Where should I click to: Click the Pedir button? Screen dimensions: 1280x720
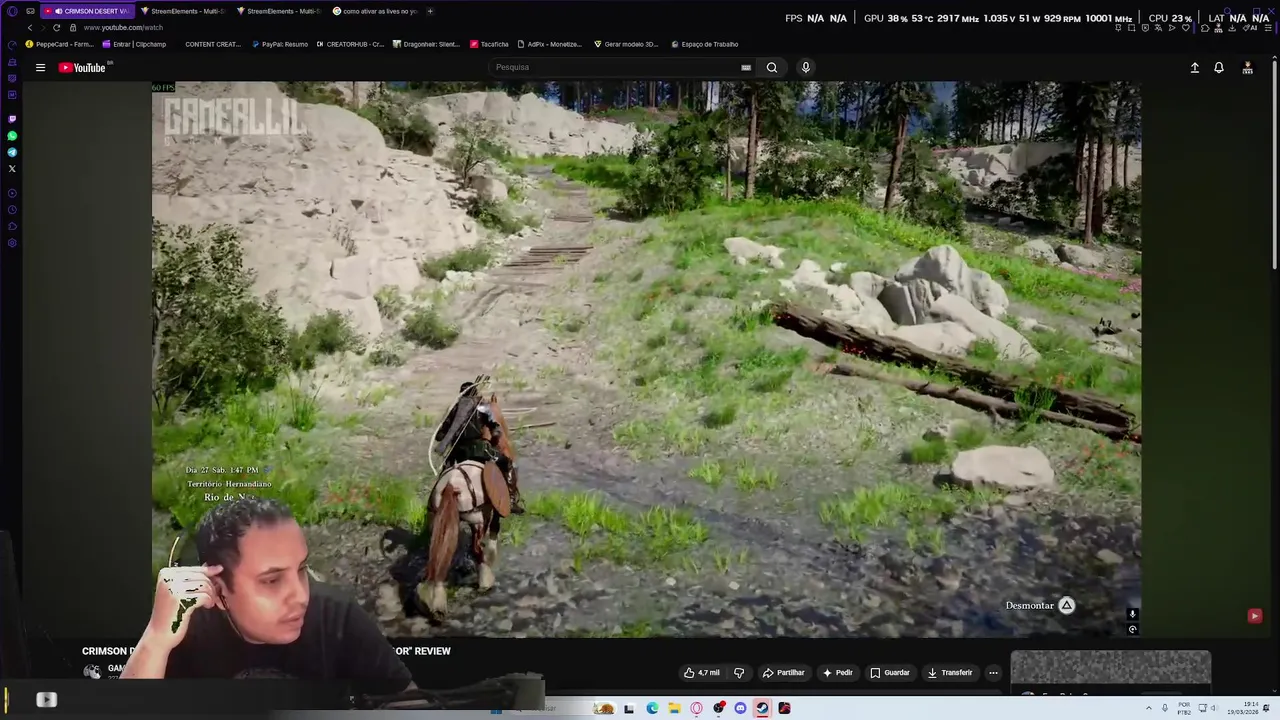pos(837,673)
